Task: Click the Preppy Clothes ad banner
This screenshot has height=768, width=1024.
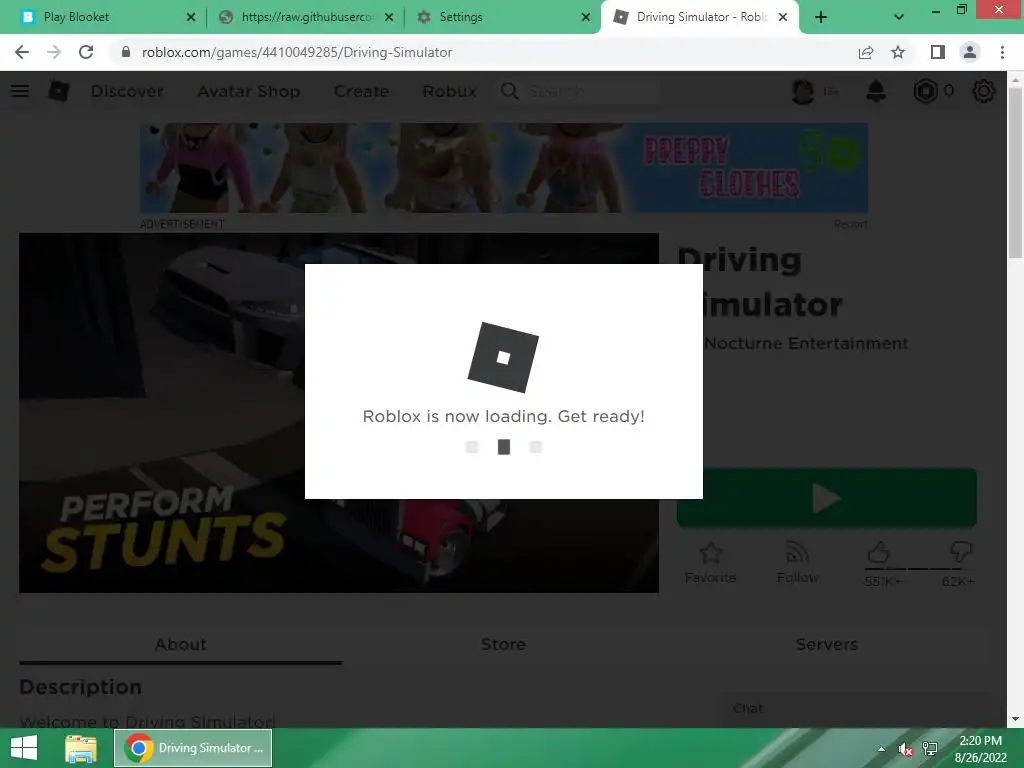Action: (504, 168)
